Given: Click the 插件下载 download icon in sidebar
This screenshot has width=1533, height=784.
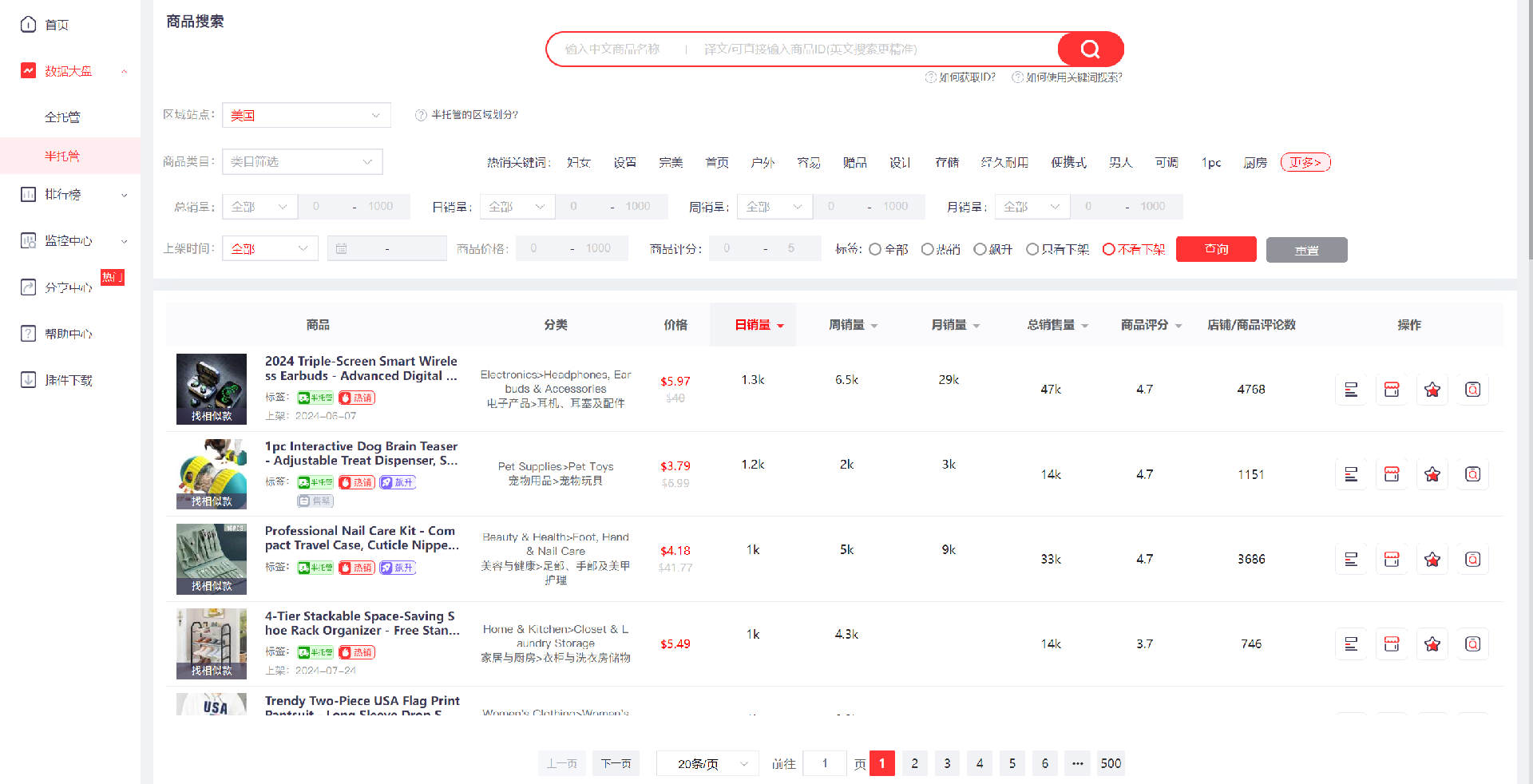Looking at the screenshot, I should pos(28,379).
